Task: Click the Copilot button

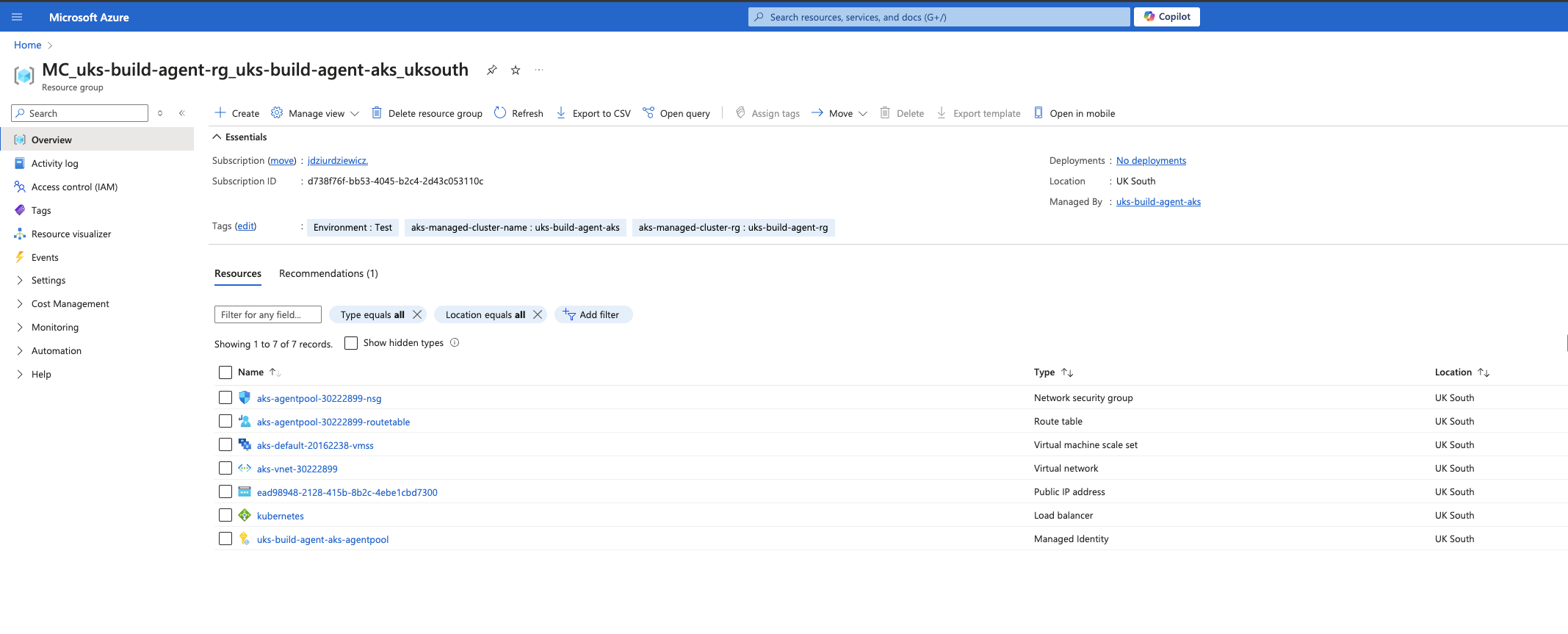Action: (1167, 16)
